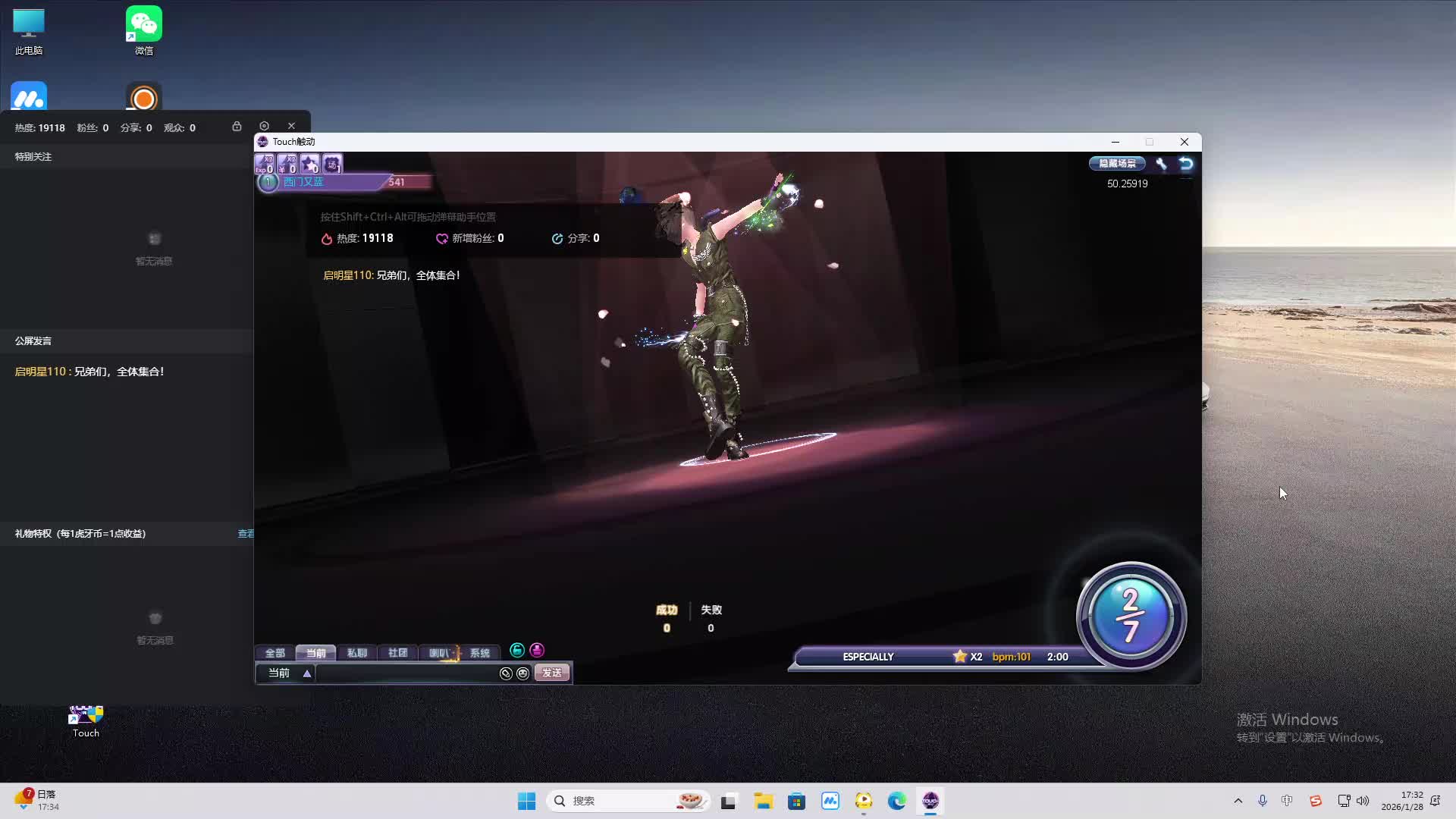Expand the 当前 chat channel dropdown
1456x819 pixels.
tap(307, 673)
